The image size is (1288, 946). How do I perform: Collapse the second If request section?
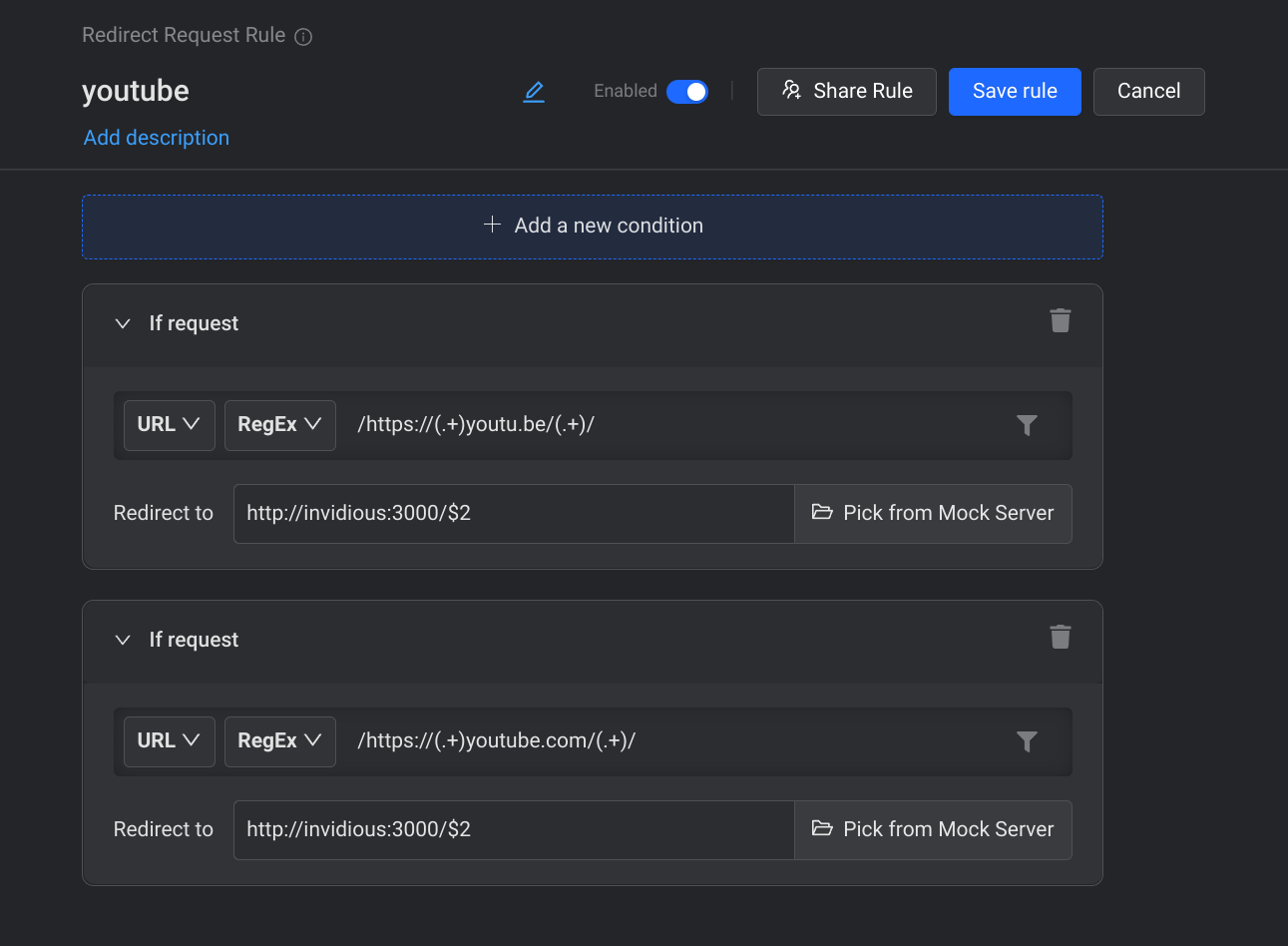pyautogui.click(x=123, y=640)
